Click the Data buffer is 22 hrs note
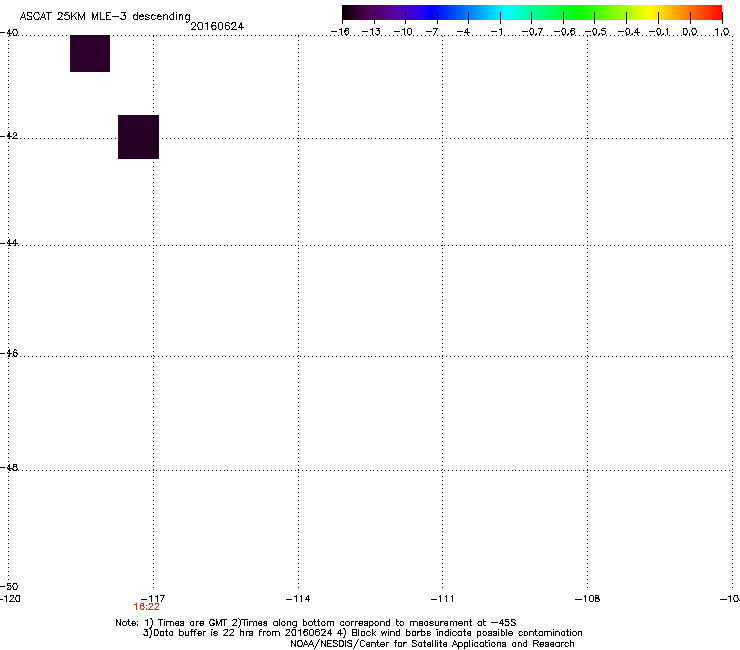 point(362,633)
